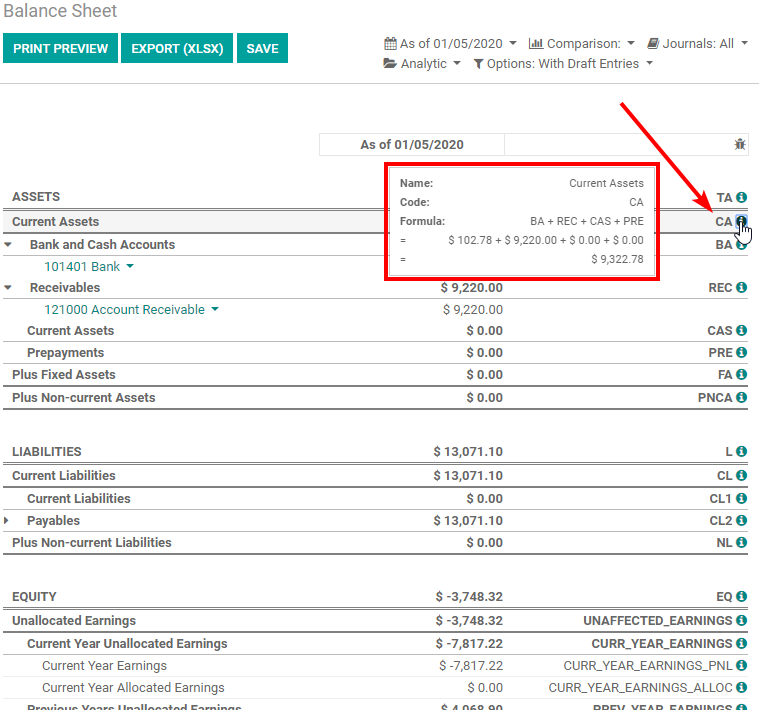Show info for NL non-current liabilities

click(x=741, y=542)
